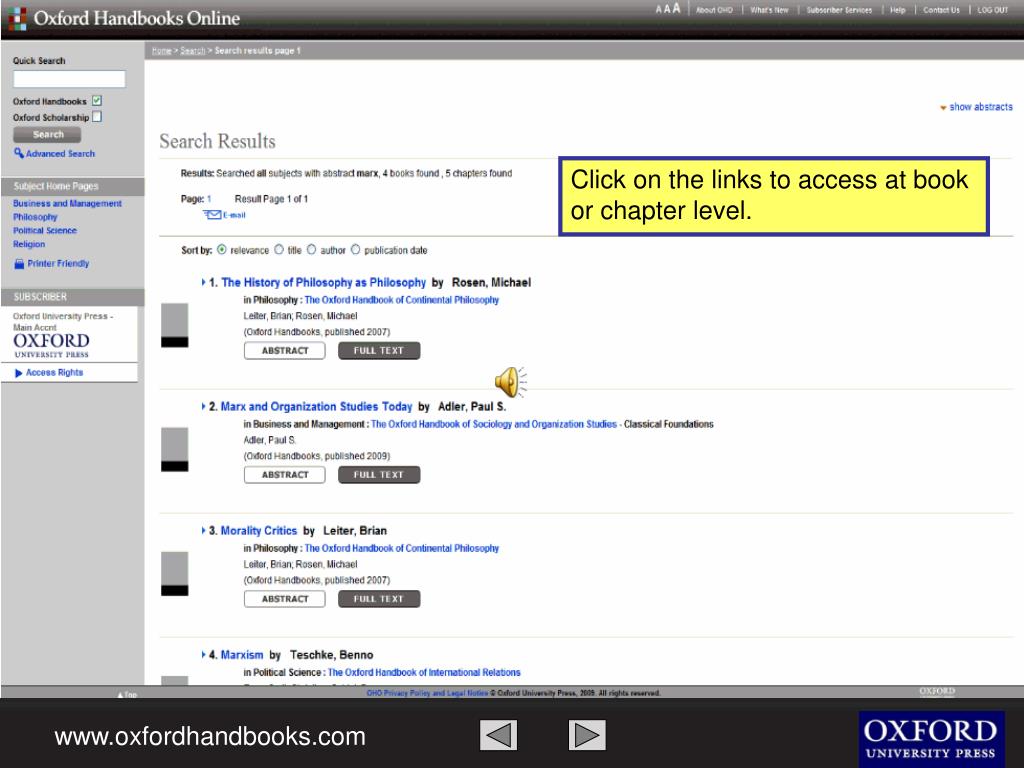Open Oxford Handbook of International Relations link
The width and height of the screenshot is (1024, 768).
(x=424, y=672)
